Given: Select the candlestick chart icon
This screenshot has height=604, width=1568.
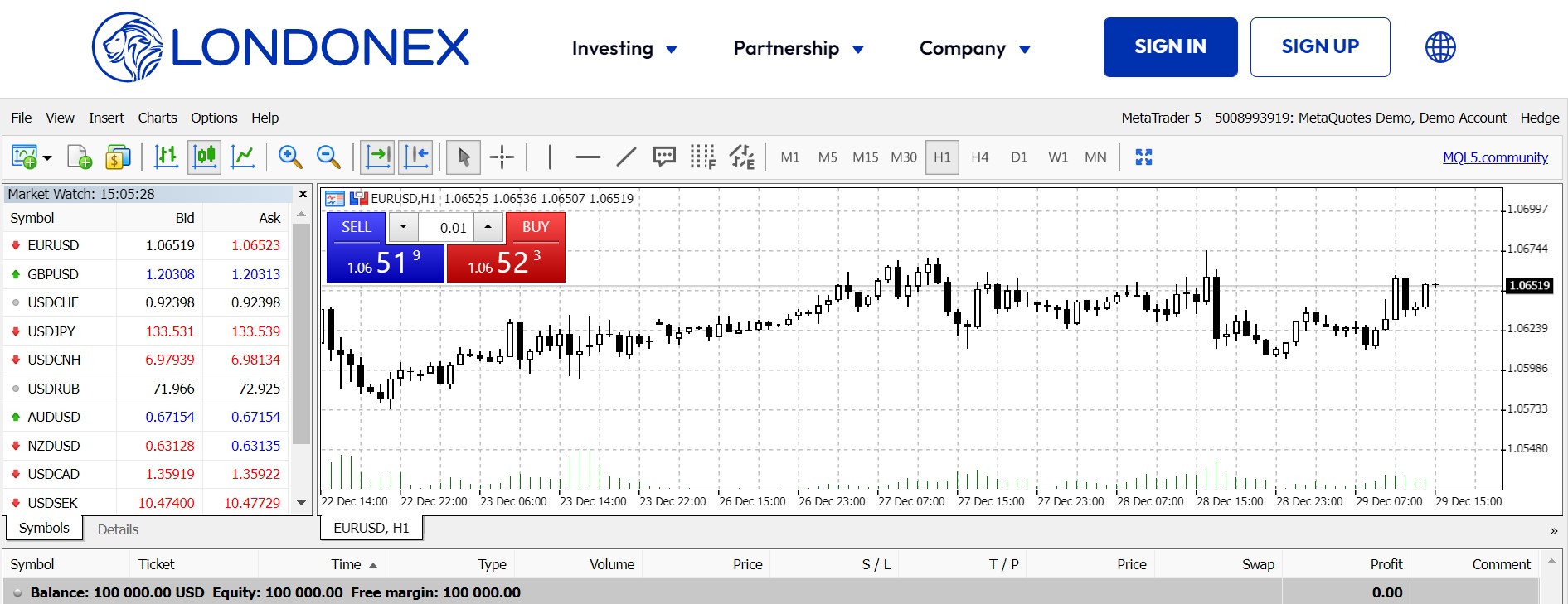Looking at the screenshot, I should click(205, 157).
